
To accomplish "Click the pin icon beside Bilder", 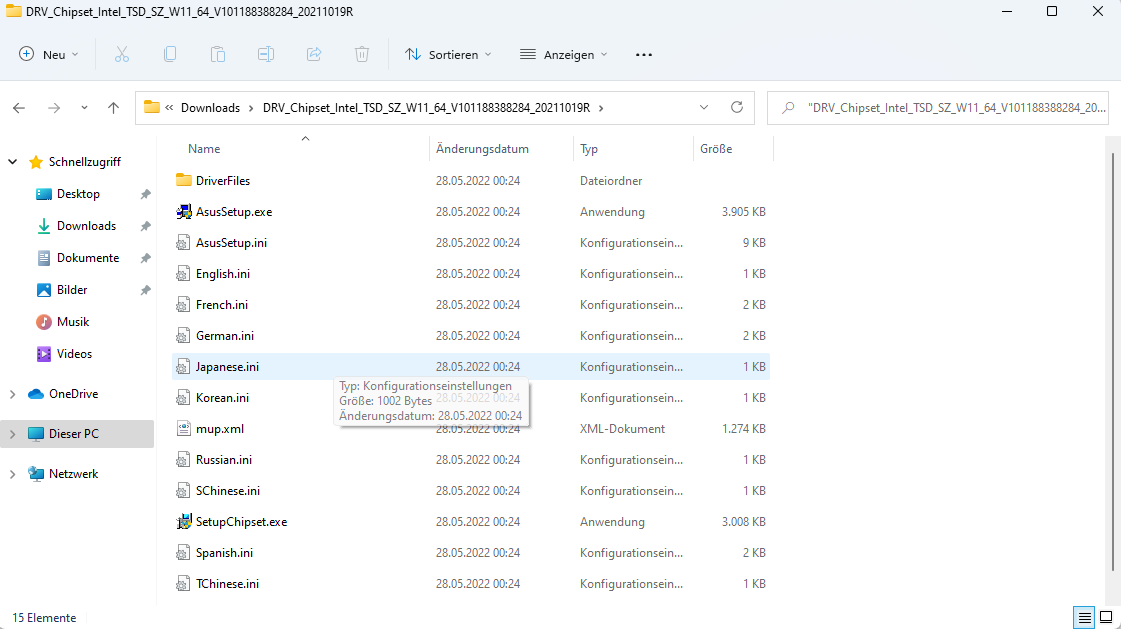I will click(x=145, y=290).
